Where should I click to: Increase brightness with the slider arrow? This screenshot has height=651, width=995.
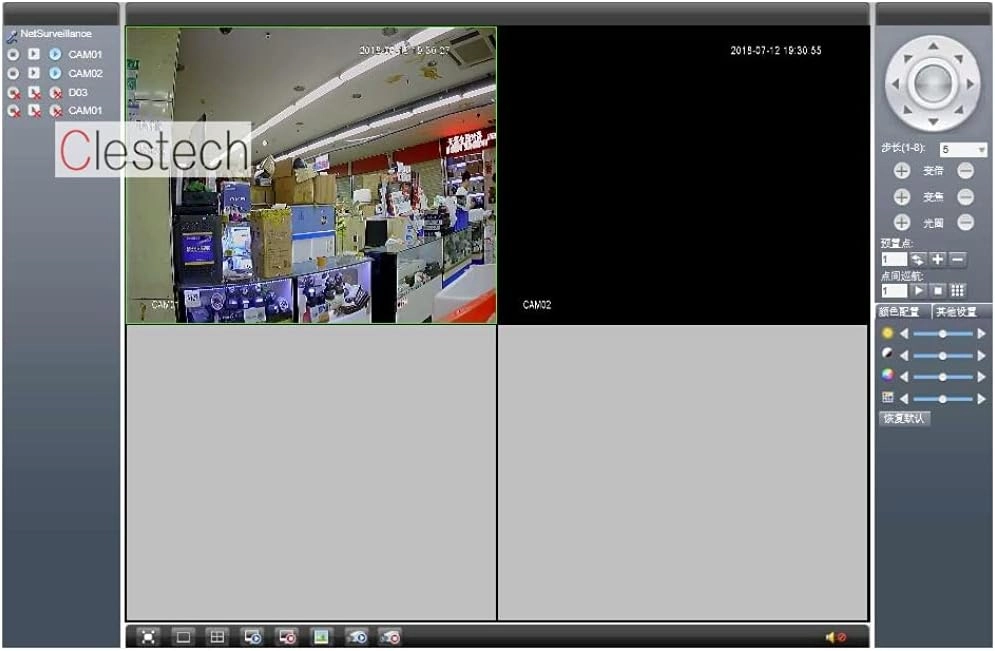[981, 333]
